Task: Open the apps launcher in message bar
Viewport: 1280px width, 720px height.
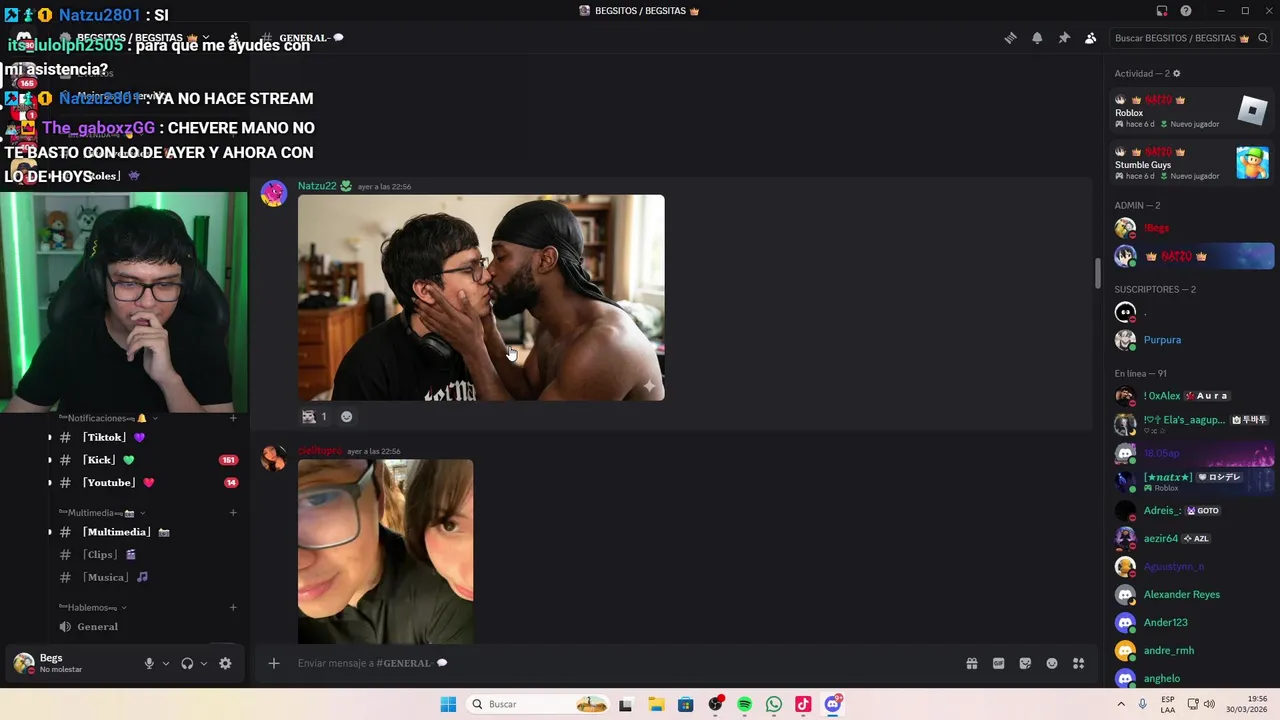Action: point(1078,663)
